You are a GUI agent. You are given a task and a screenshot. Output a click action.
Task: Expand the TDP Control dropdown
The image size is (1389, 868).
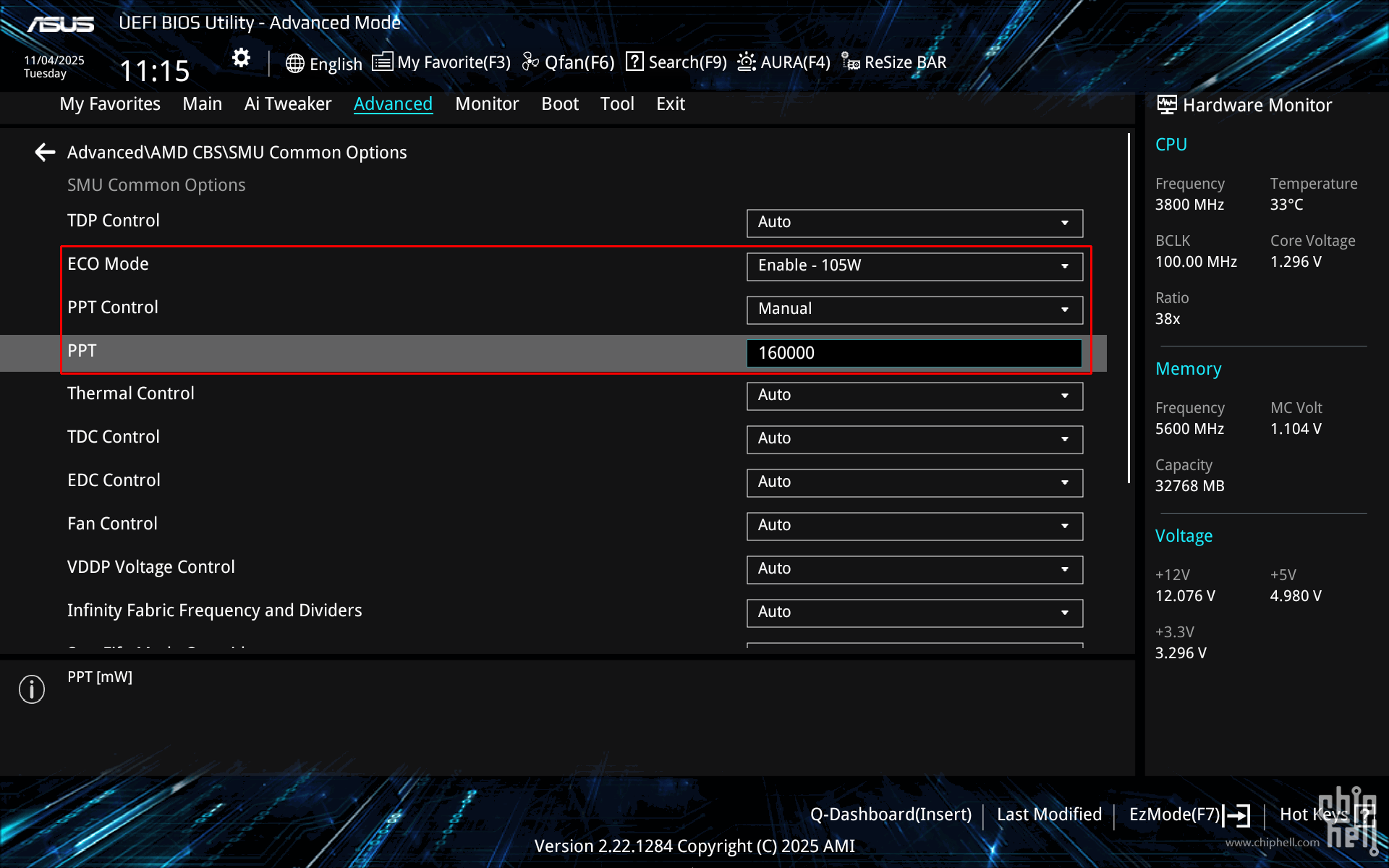pos(914,222)
